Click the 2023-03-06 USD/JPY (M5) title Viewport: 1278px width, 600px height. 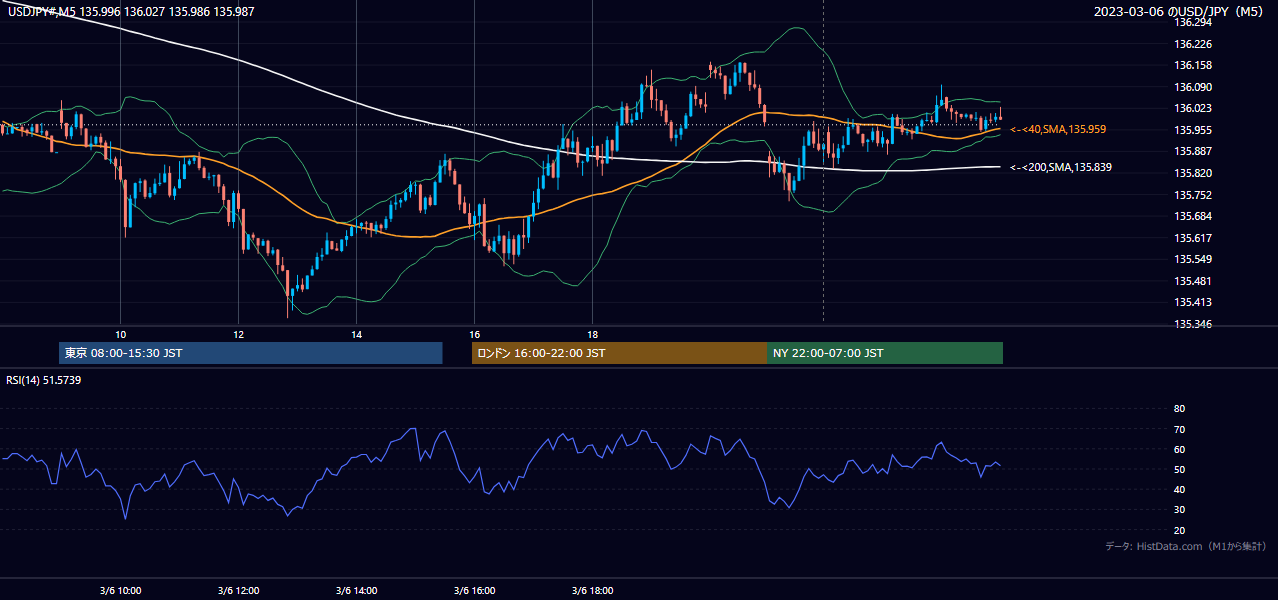tap(1180, 11)
